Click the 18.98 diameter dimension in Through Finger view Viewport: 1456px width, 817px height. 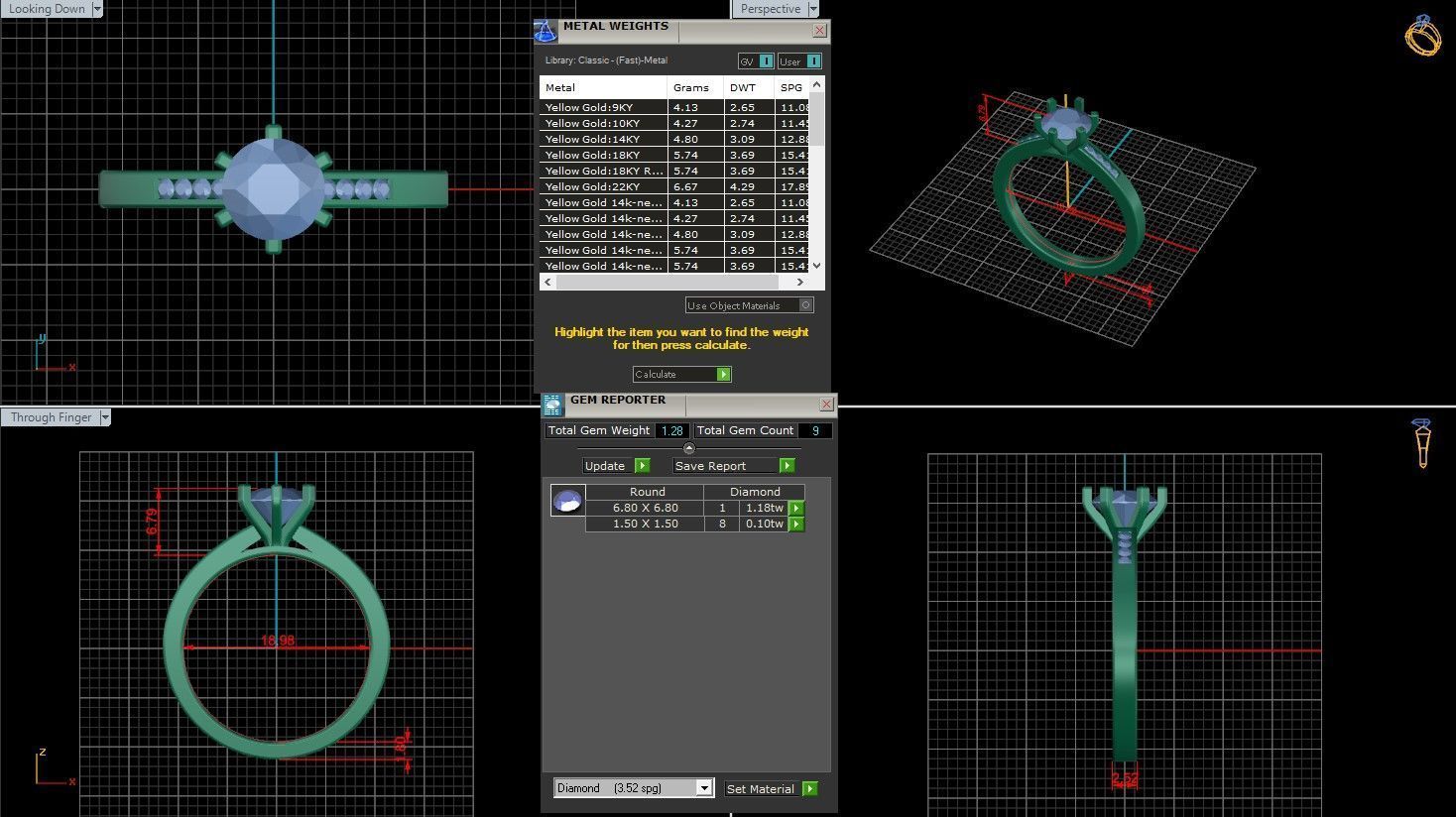tap(278, 641)
